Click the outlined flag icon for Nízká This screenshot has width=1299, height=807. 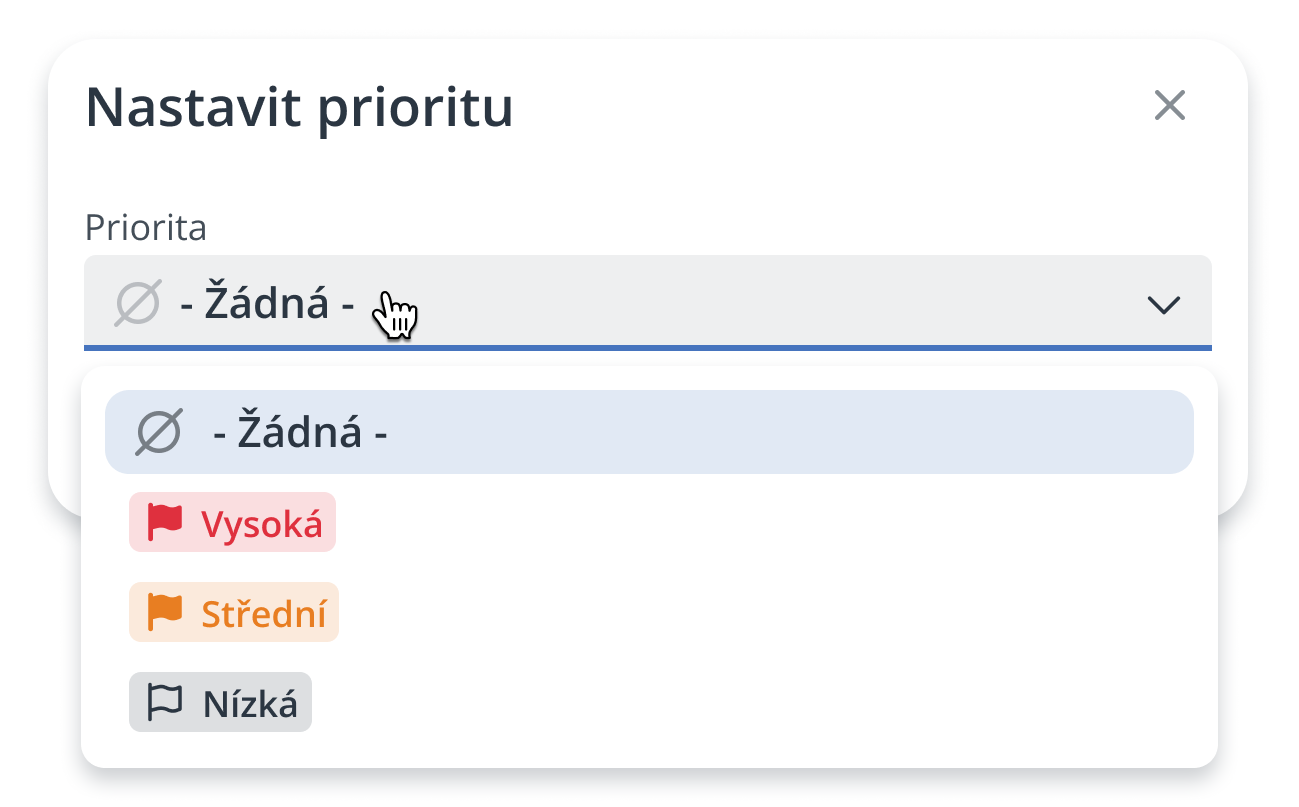165,702
